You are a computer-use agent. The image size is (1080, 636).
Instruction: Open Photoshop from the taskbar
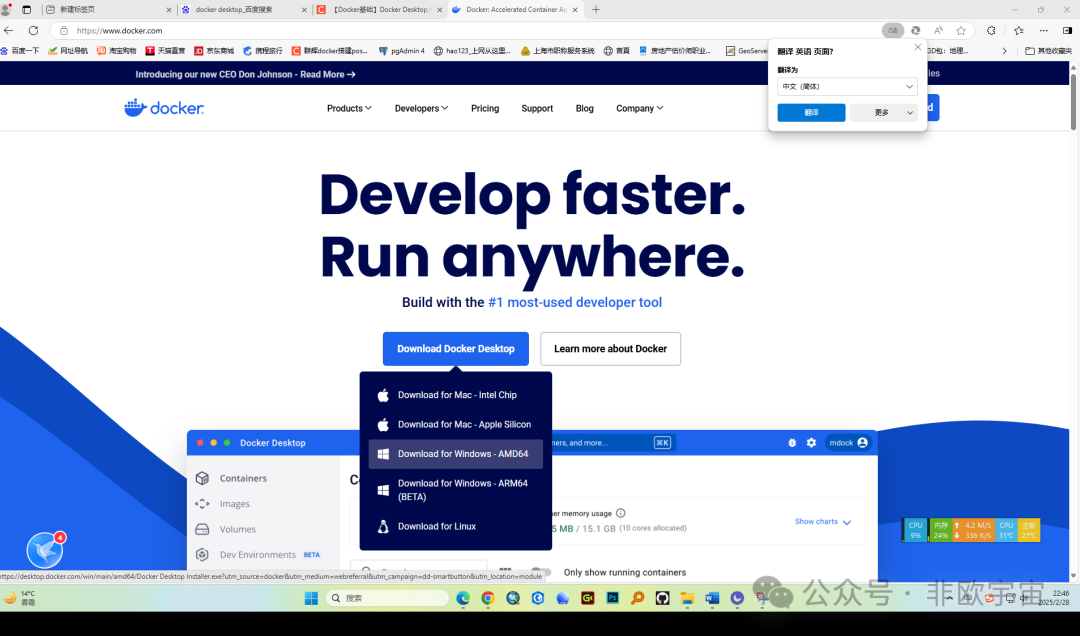(x=612, y=598)
